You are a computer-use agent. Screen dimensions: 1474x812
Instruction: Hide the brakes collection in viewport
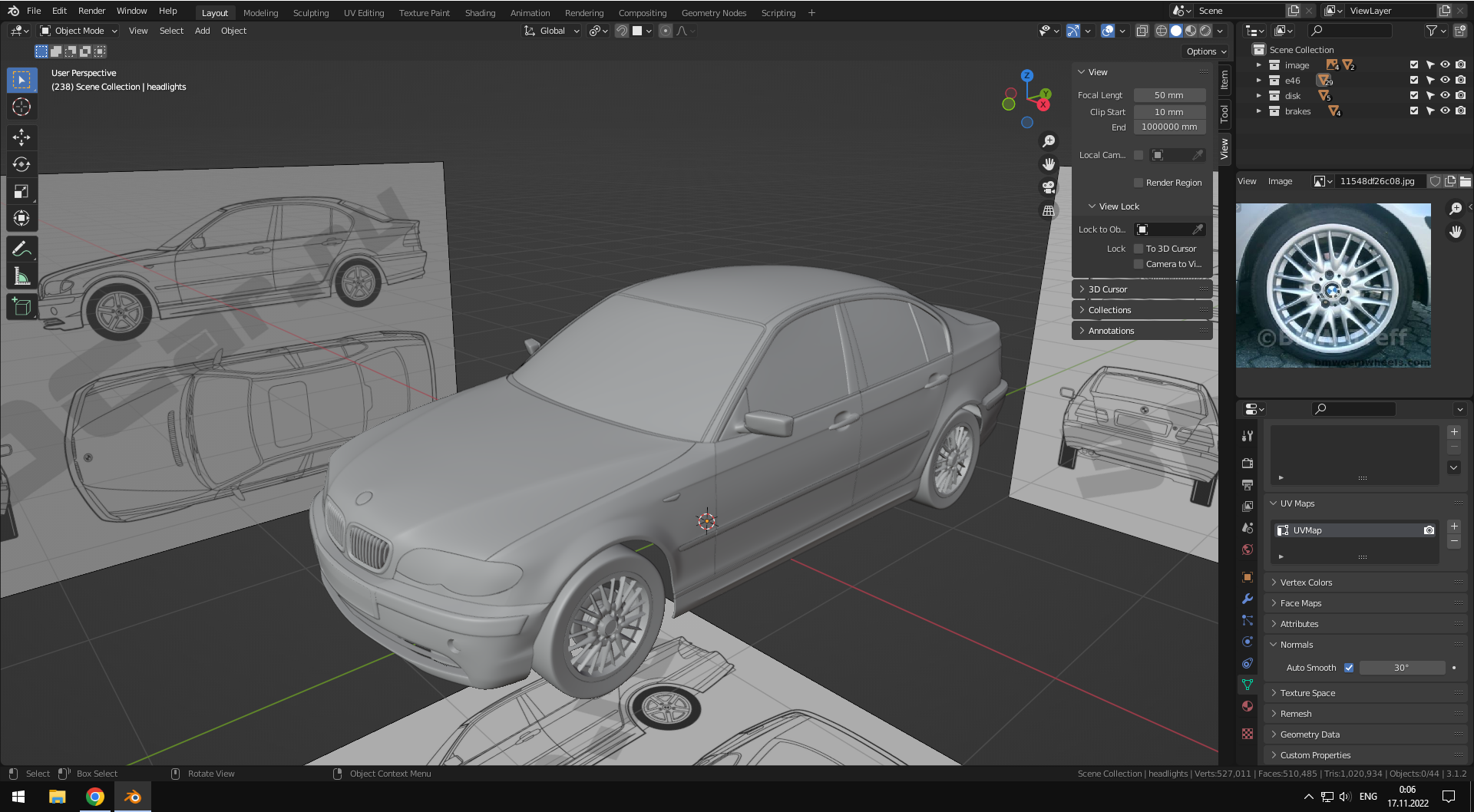click(1445, 111)
